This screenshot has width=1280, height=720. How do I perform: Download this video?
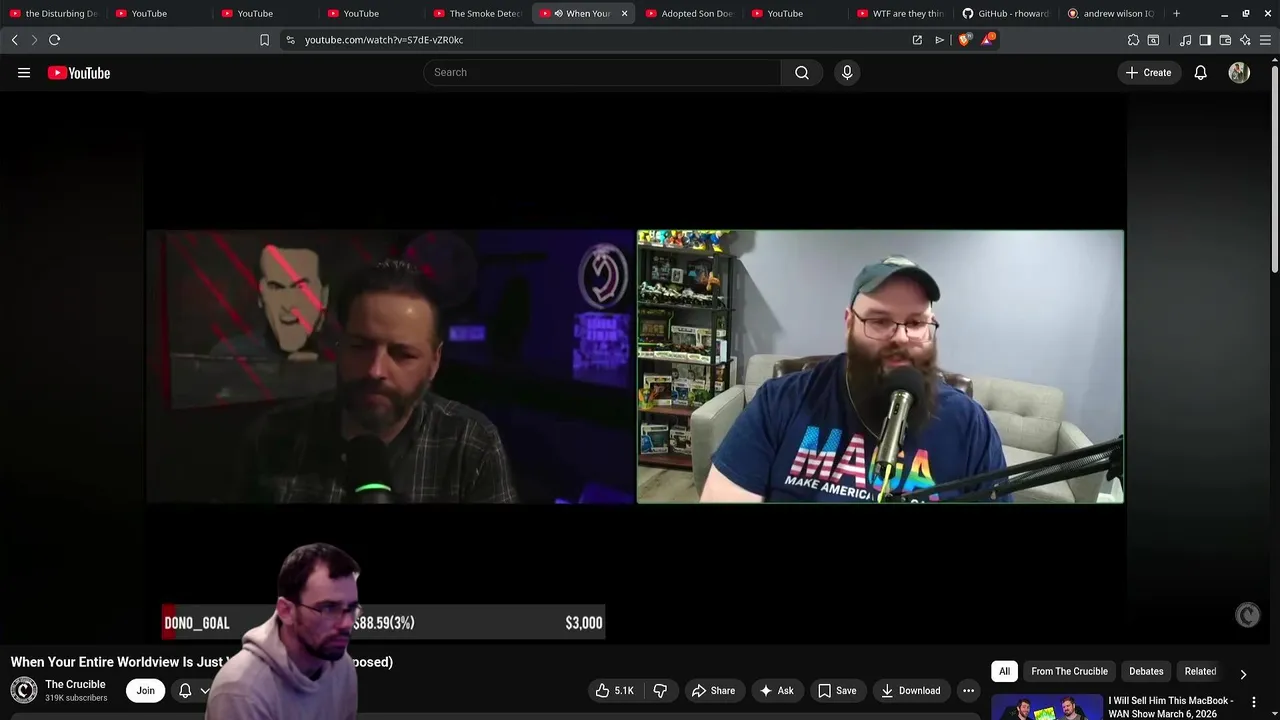pyautogui.click(x=910, y=690)
